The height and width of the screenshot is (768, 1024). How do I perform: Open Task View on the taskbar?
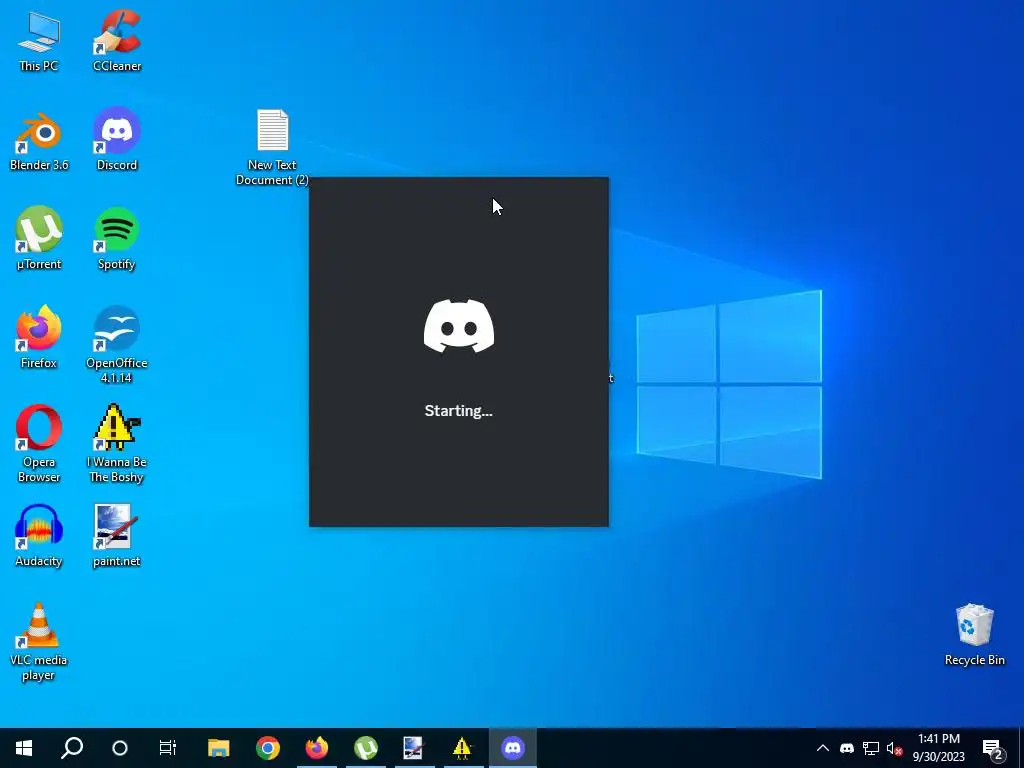point(168,748)
